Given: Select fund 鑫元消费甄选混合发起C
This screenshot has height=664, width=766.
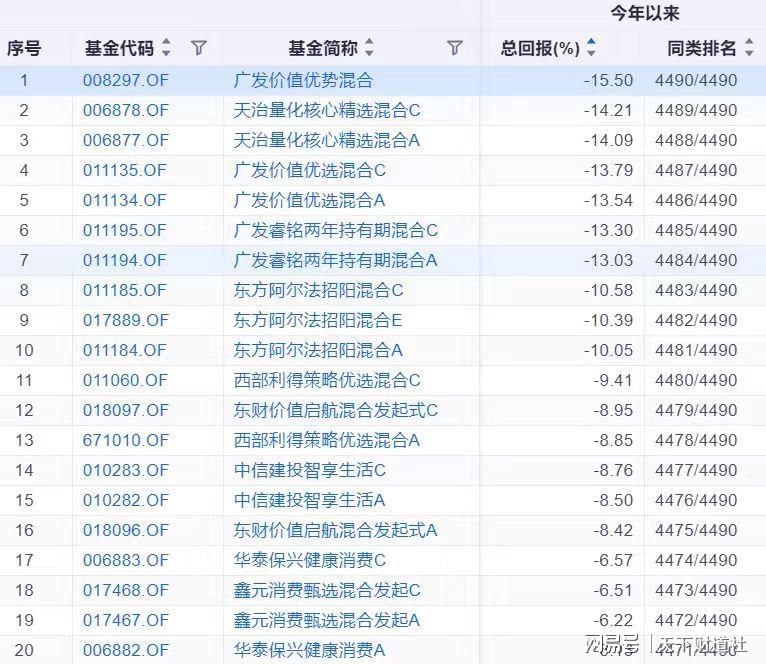Looking at the screenshot, I should [327, 590].
